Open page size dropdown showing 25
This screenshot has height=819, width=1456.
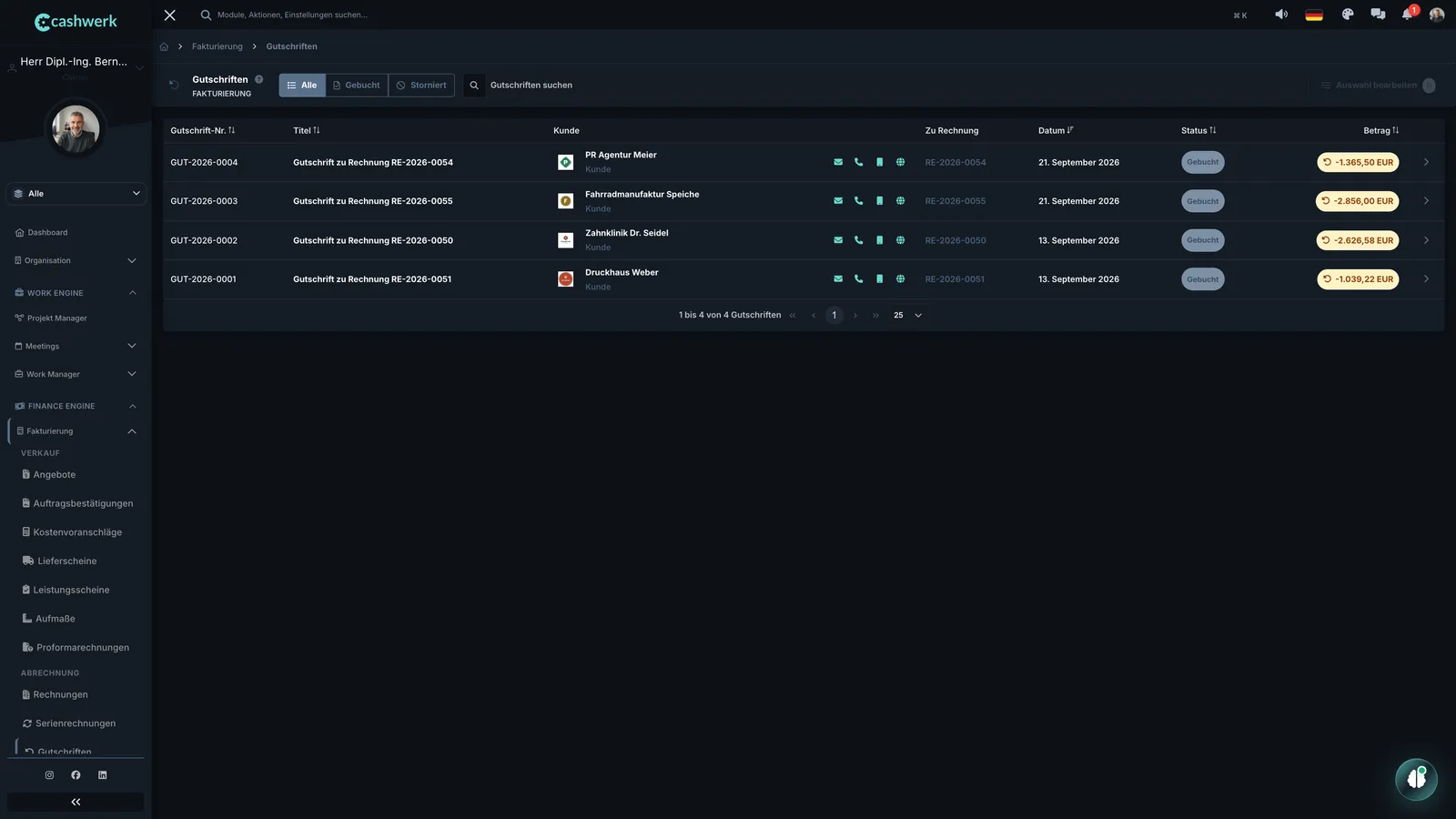tap(907, 315)
